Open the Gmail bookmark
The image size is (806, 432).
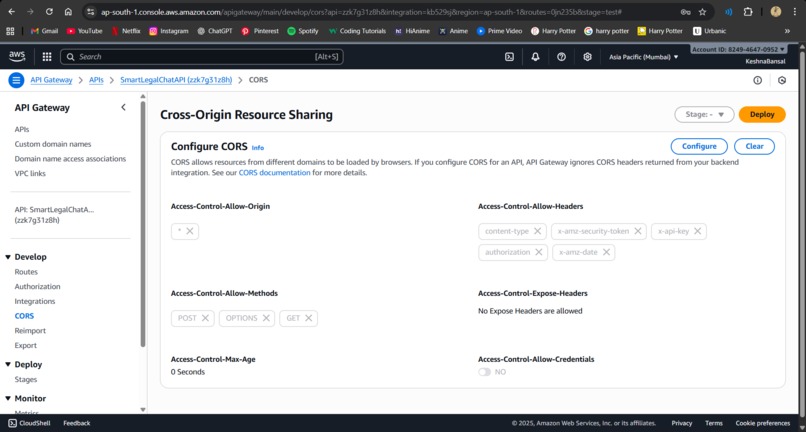(44, 31)
